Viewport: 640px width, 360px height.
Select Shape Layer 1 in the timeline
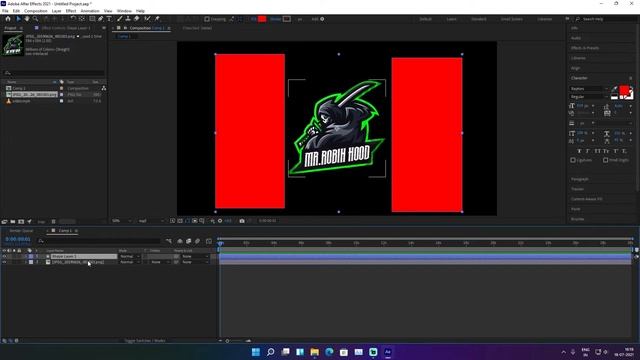[84, 256]
